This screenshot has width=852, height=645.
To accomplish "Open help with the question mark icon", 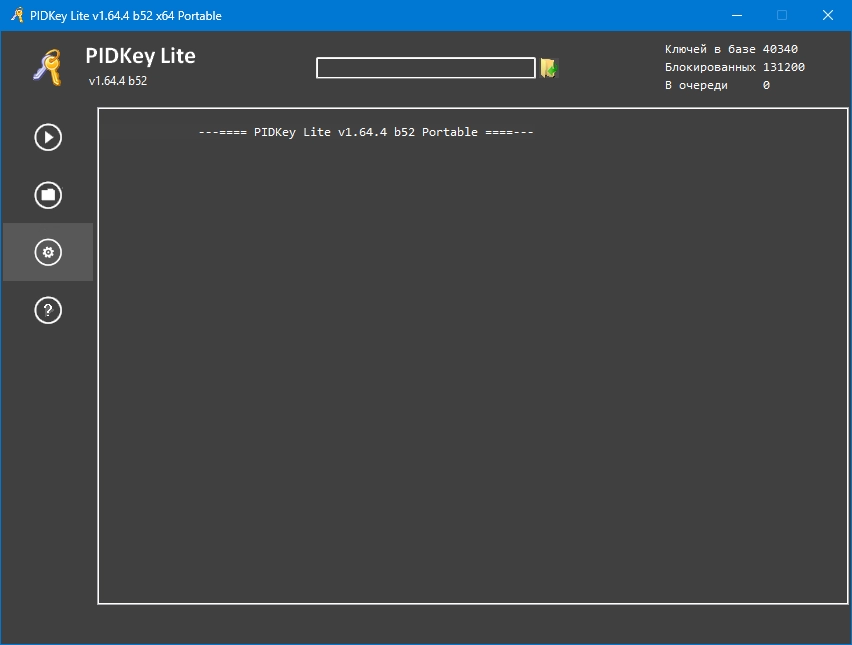I will 48,310.
